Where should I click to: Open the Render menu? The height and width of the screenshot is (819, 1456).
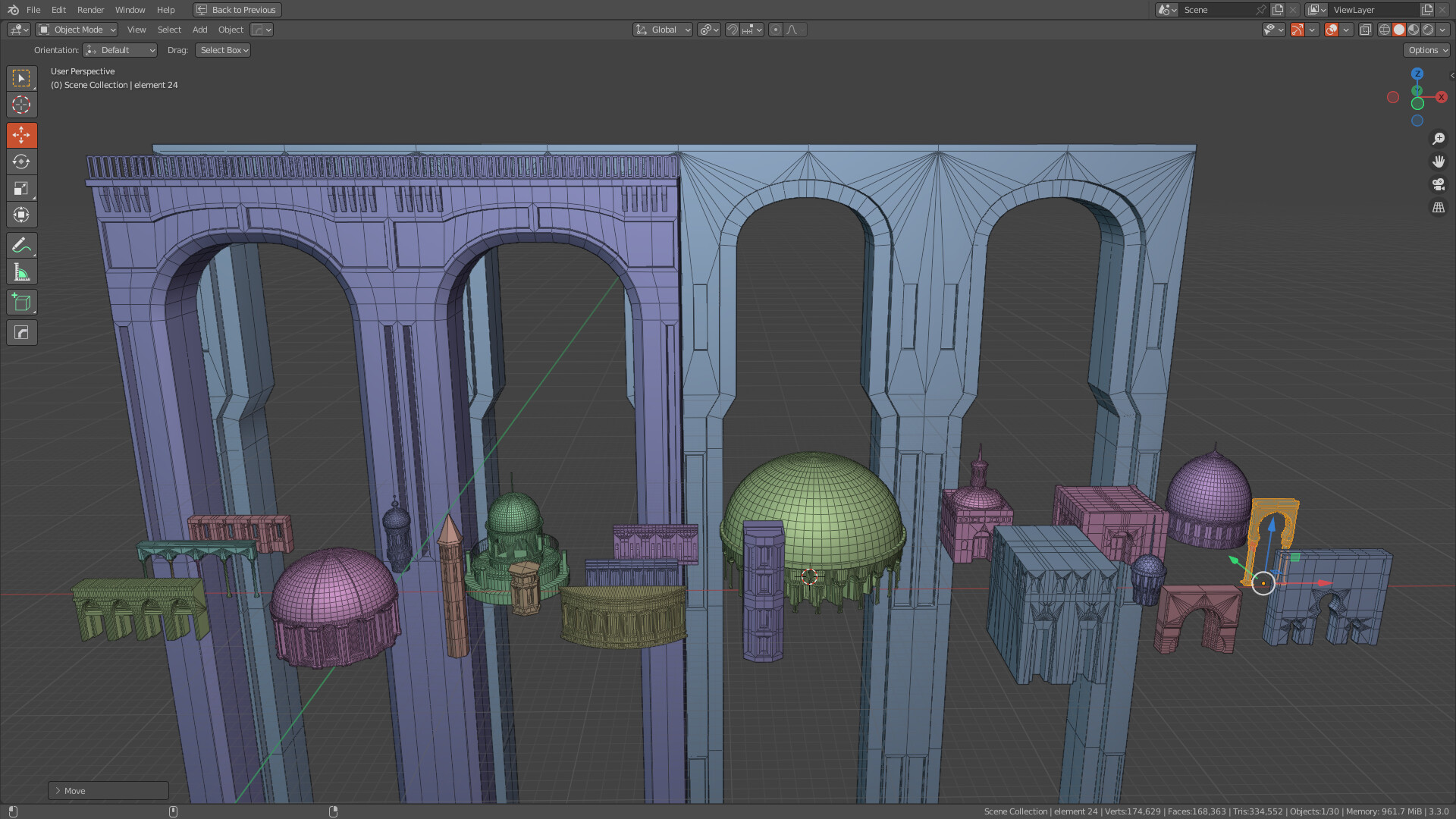pyautogui.click(x=90, y=10)
